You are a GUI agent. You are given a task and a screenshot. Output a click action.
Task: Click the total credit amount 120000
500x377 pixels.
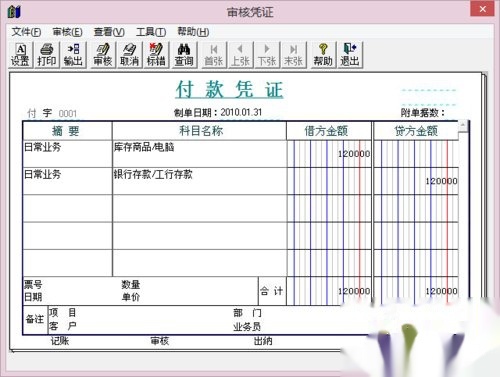pyautogui.click(x=441, y=291)
